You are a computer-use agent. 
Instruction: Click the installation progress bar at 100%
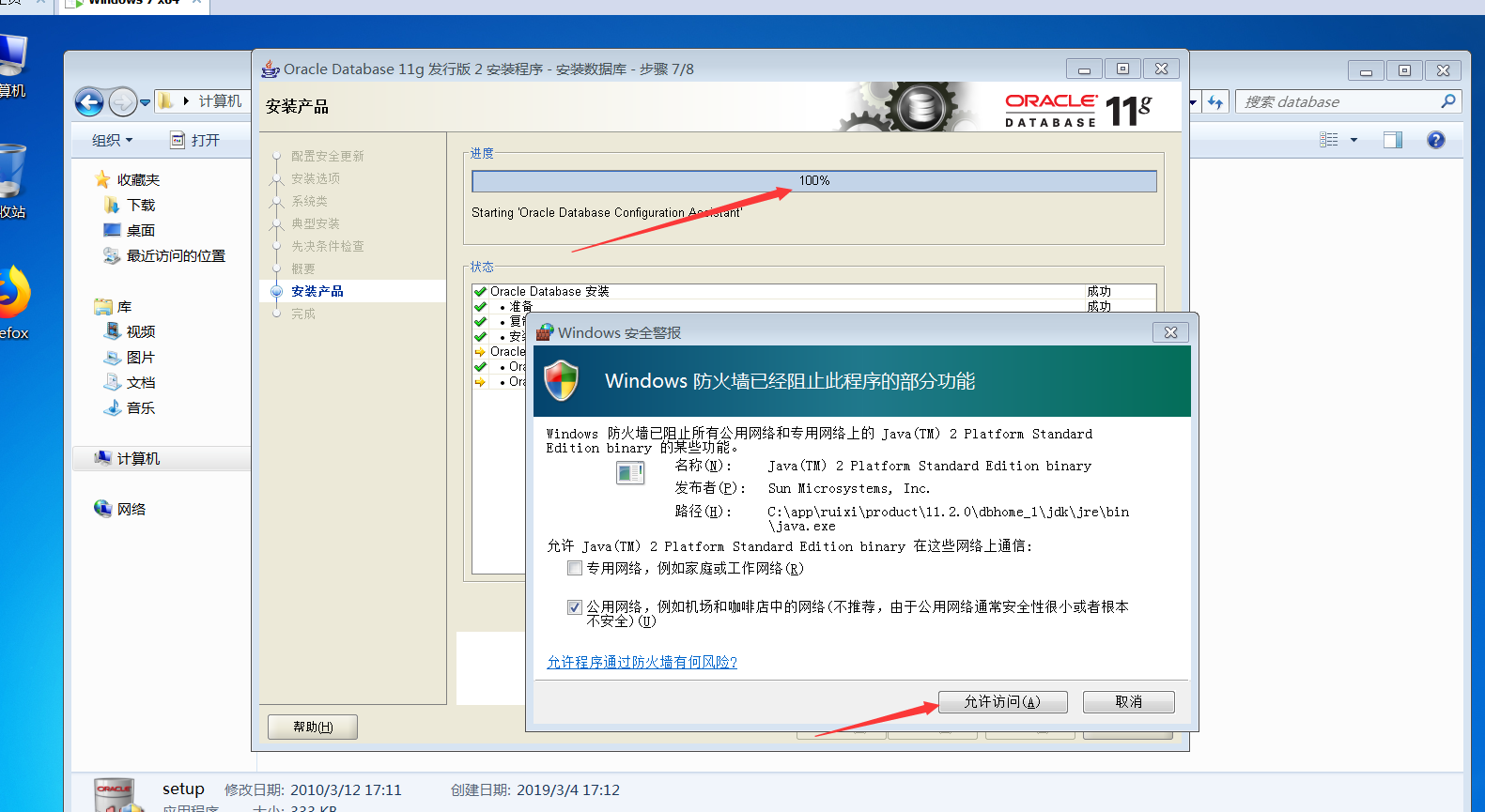coord(814,181)
